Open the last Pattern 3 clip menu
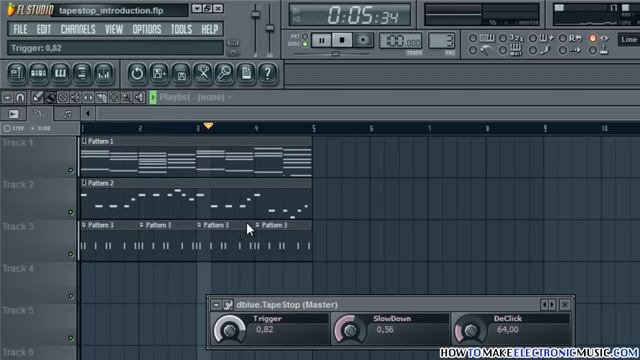The width and height of the screenshot is (640, 360). tap(258, 225)
